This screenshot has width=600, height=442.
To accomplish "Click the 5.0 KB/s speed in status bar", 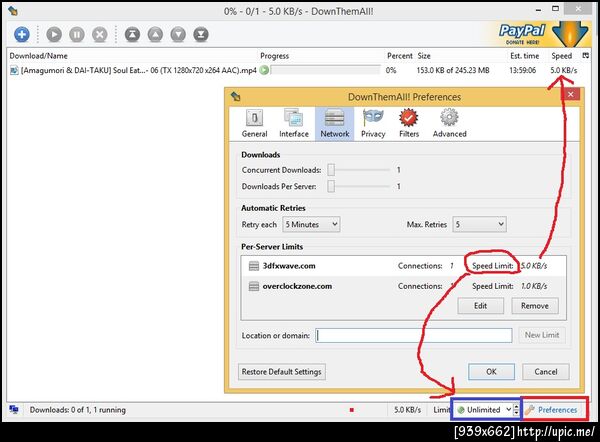I will [408, 410].
